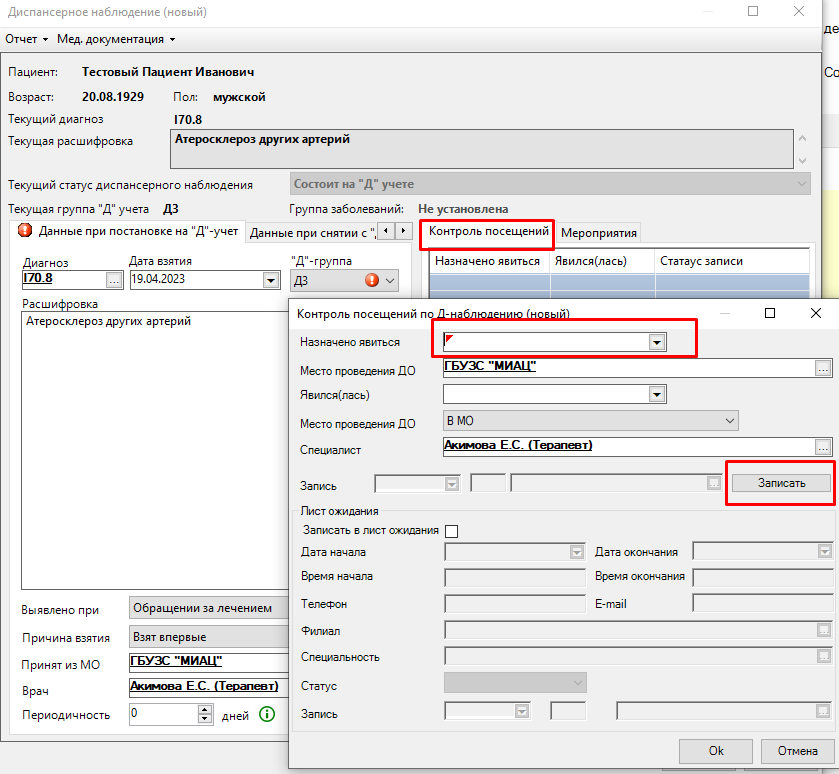Open the Причина взятия dropdown
839x774 pixels.
tap(209, 637)
